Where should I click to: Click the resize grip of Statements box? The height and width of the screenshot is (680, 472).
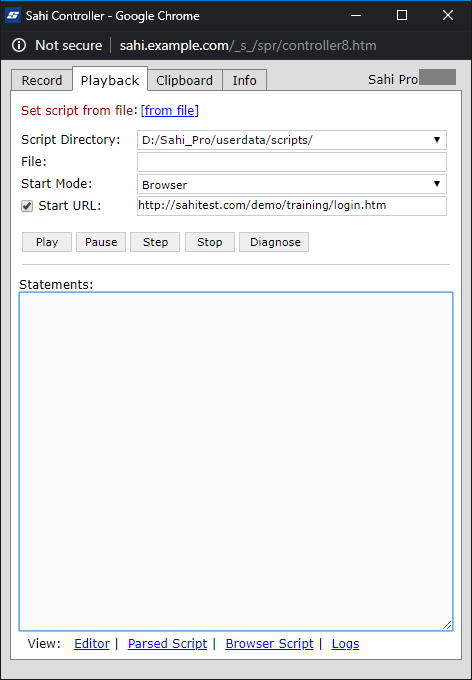click(x=447, y=625)
